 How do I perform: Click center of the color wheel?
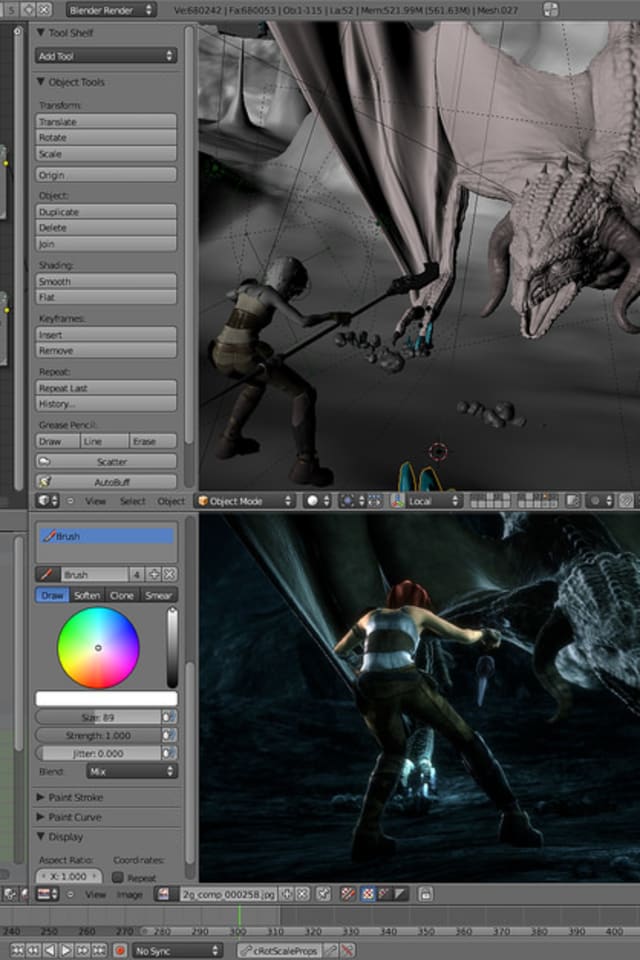point(98,648)
